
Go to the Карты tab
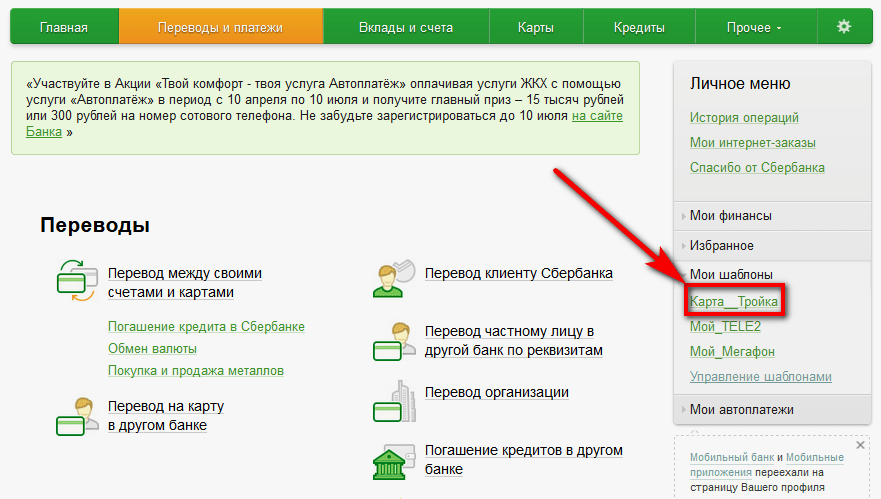point(536,27)
